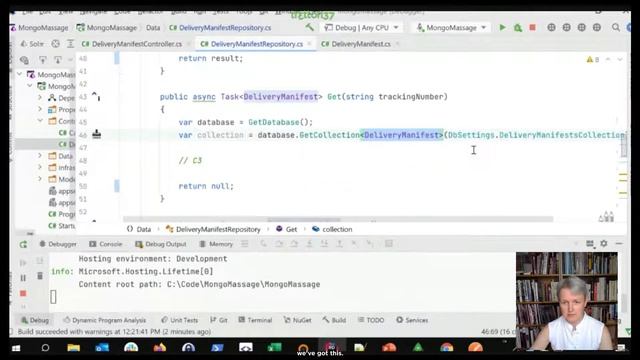
Task: Collapse the MongoMassage project node
Action: (30, 86)
